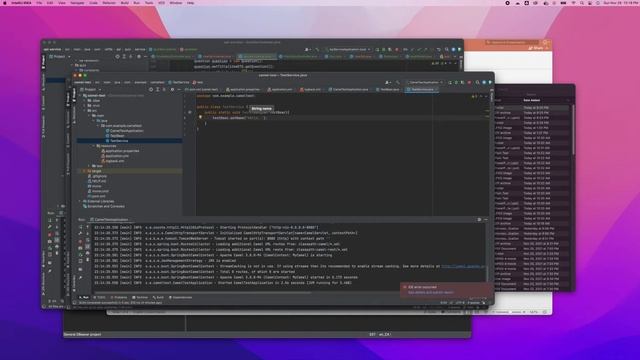Click UTF-8 encoding in status bar
The image size is (640, 360).
[x=460, y=303]
